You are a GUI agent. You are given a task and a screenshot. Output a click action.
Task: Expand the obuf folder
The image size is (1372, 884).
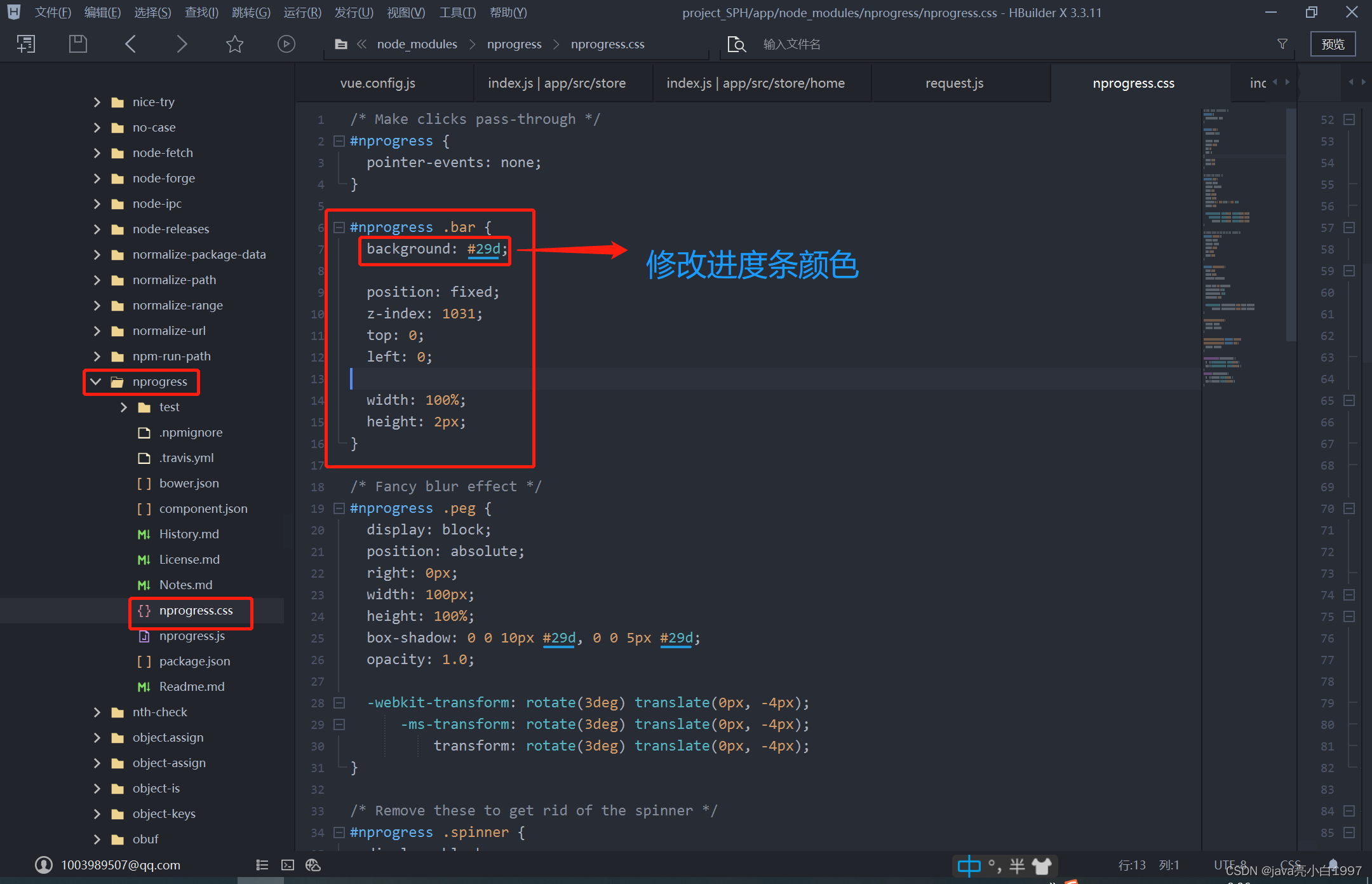[x=97, y=839]
